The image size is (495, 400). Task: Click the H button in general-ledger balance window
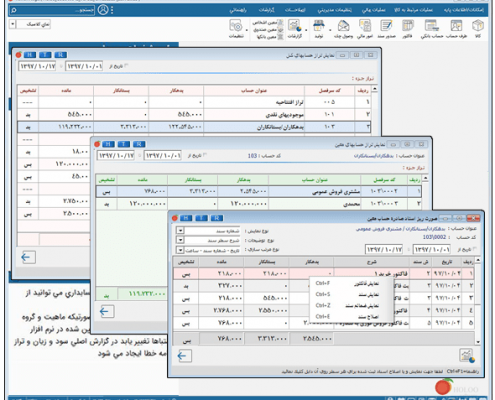30,55
